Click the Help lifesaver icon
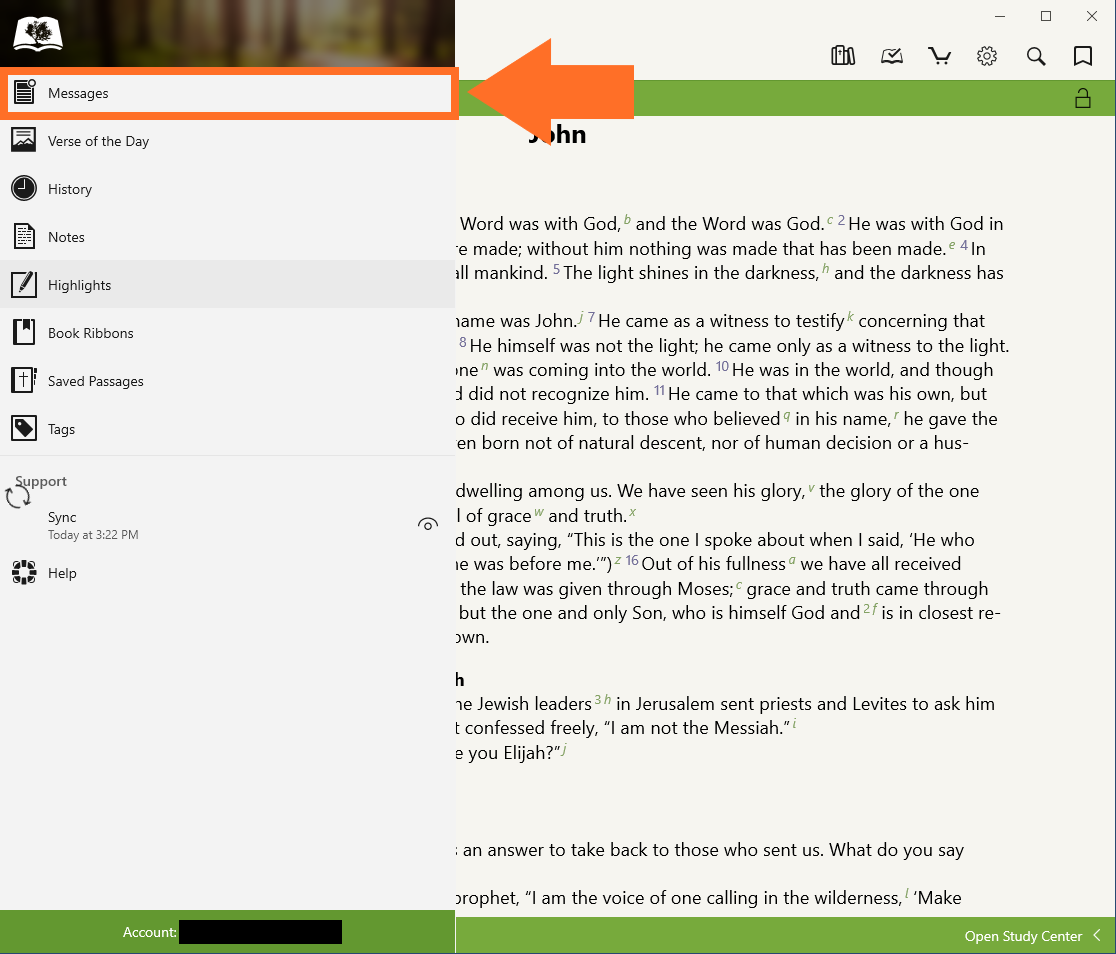Image resolution: width=1116 pixels, height=954 pixels. [24, 572]
